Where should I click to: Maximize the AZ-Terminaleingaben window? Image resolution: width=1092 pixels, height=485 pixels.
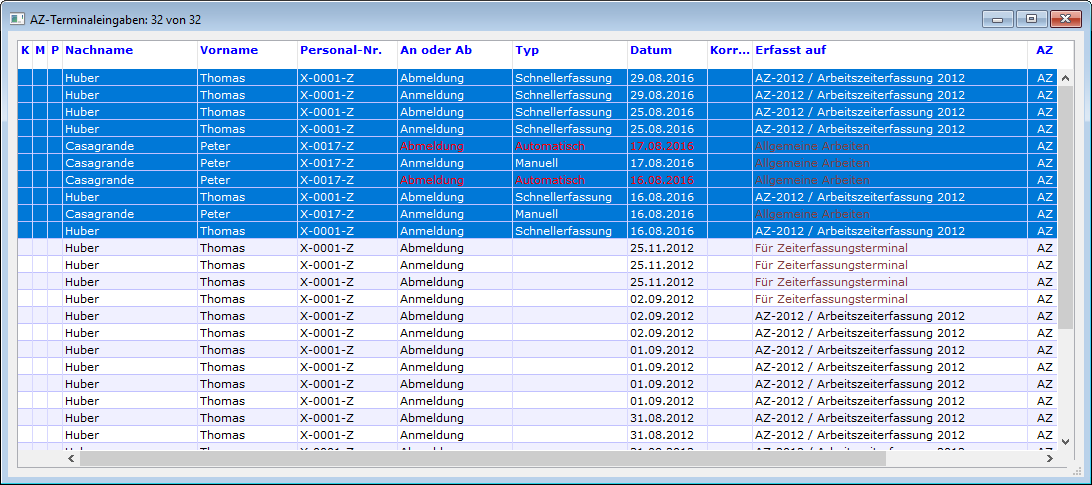1028,18
